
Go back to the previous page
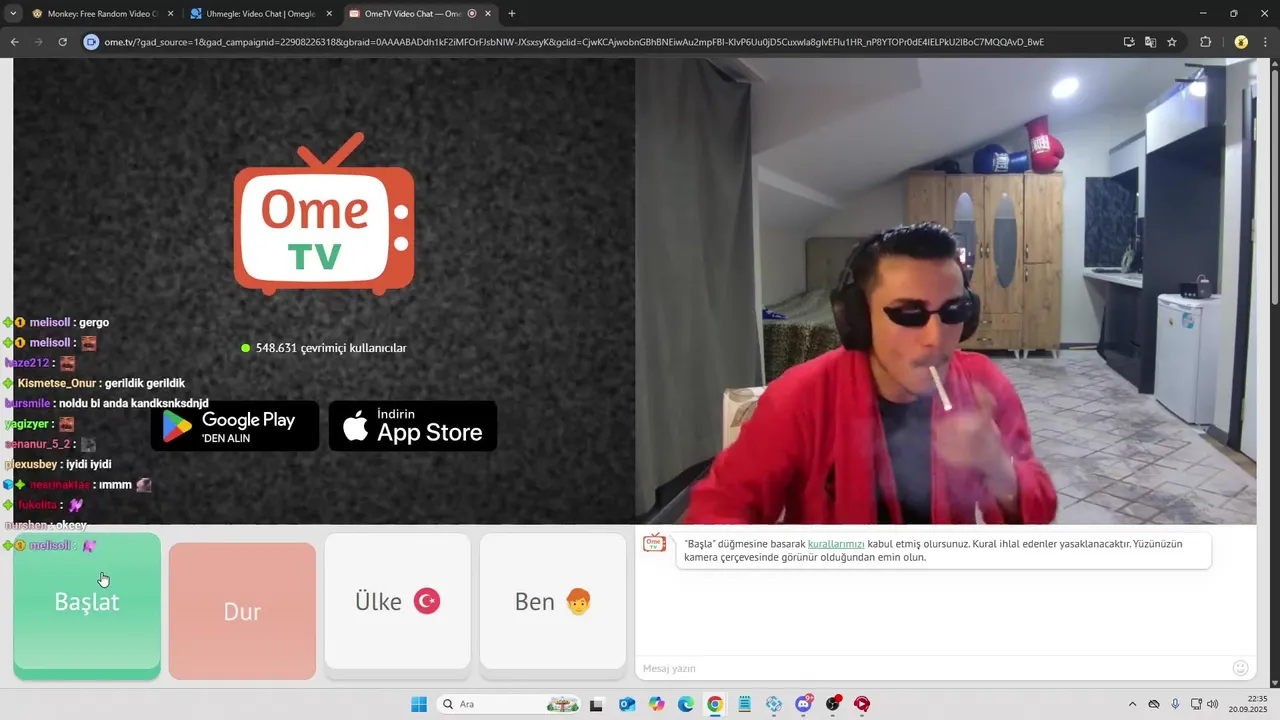tap(14, 42)
